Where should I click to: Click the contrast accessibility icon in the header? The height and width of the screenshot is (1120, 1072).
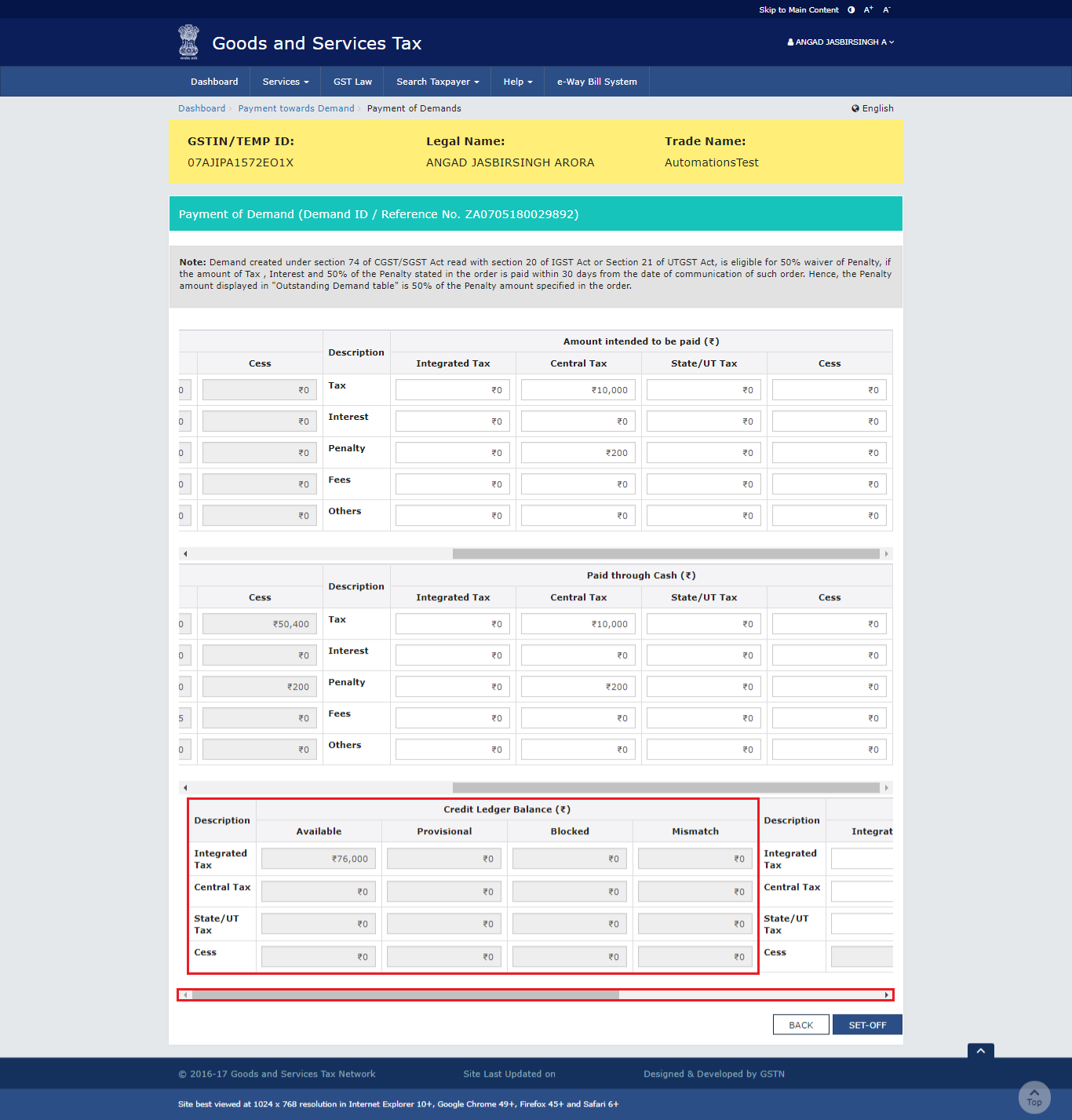(851, 9)
